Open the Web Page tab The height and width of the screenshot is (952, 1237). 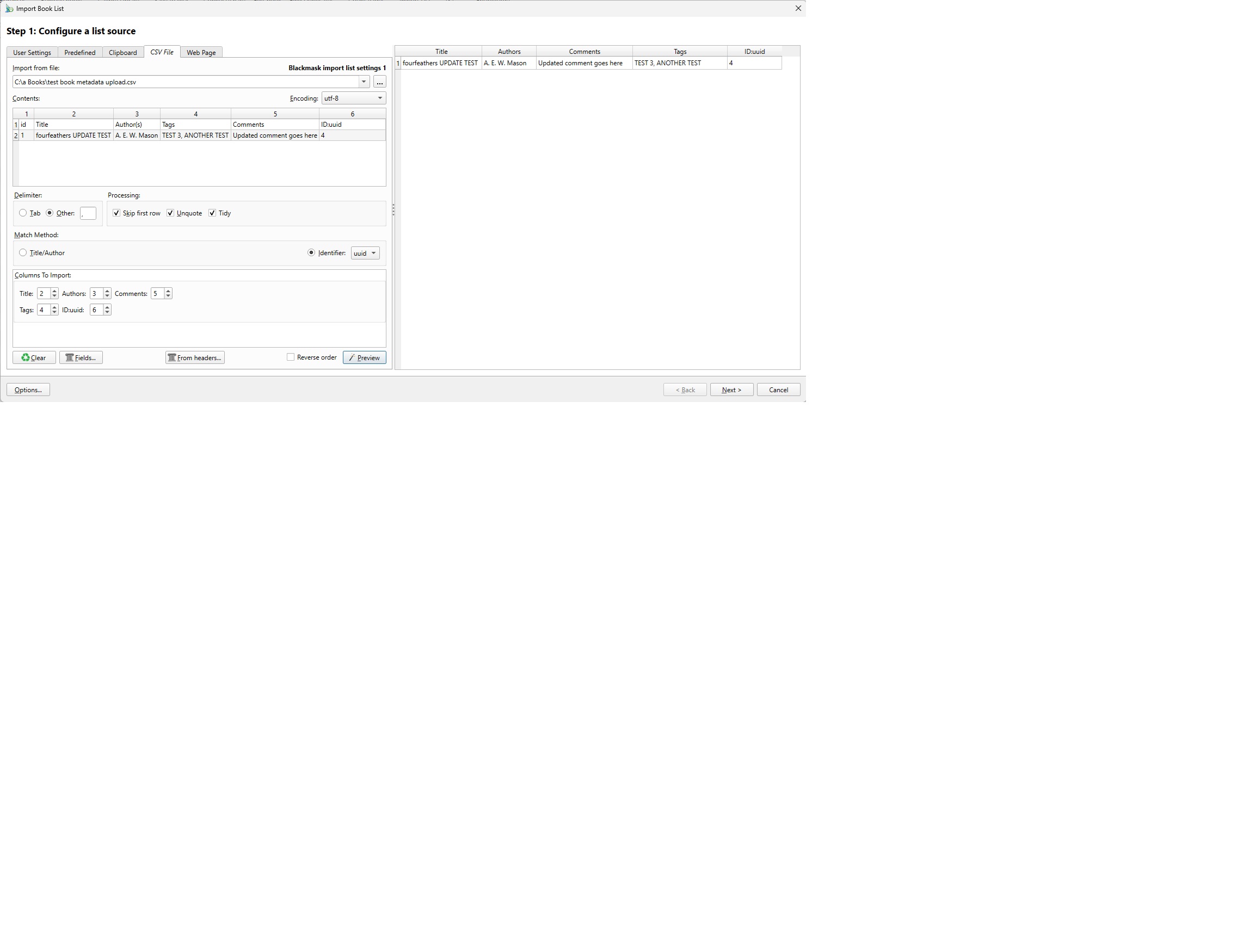point(201,52)
